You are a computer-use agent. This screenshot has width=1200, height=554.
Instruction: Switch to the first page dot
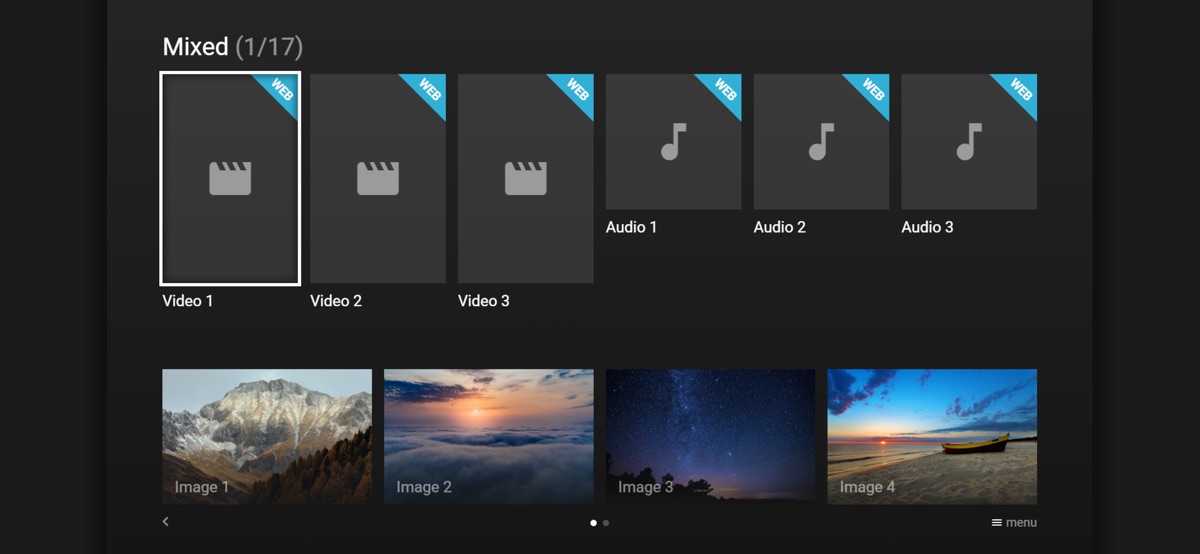[x=594, y=522]
